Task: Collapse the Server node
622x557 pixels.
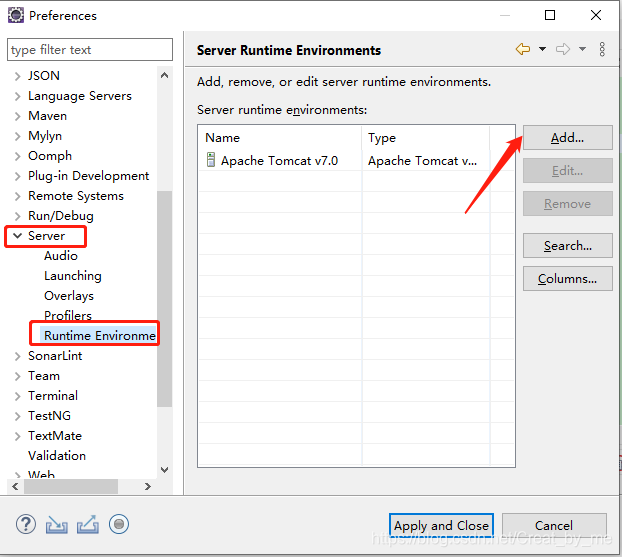Action: [x=17, y=236]
